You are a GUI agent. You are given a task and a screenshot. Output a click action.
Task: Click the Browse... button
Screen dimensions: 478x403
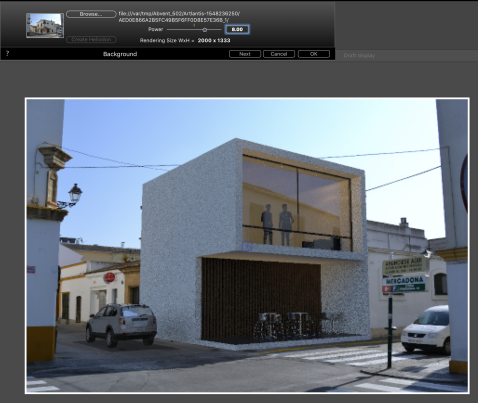(91, 14)
